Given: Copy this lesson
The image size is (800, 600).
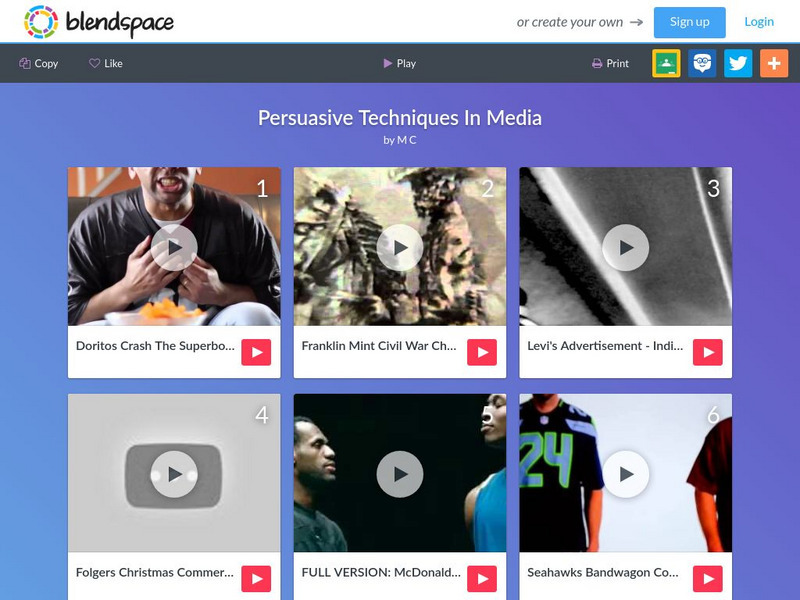Looking at the screenshot, I should click(x=39, y=63).
